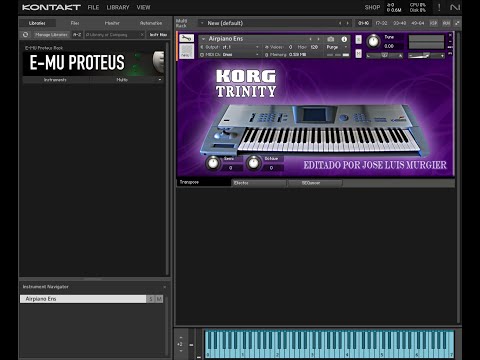Open the MIDI channel dropdown
Image resolution: width=480 pixels, height=360 pixels.
[257, 54]
